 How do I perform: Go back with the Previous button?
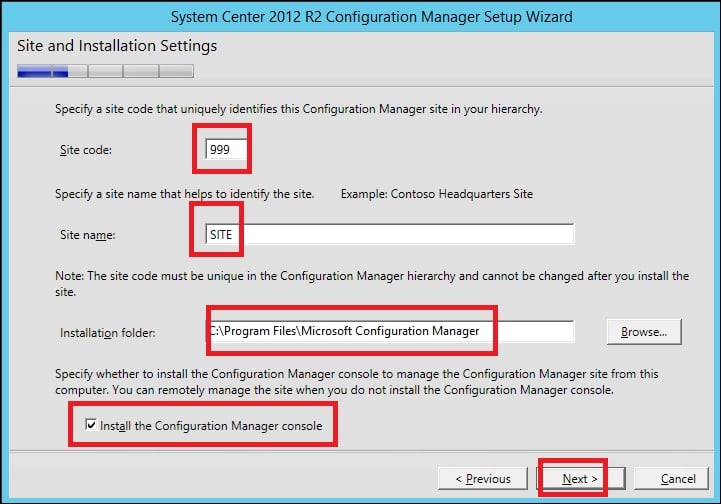coord(483,479)
